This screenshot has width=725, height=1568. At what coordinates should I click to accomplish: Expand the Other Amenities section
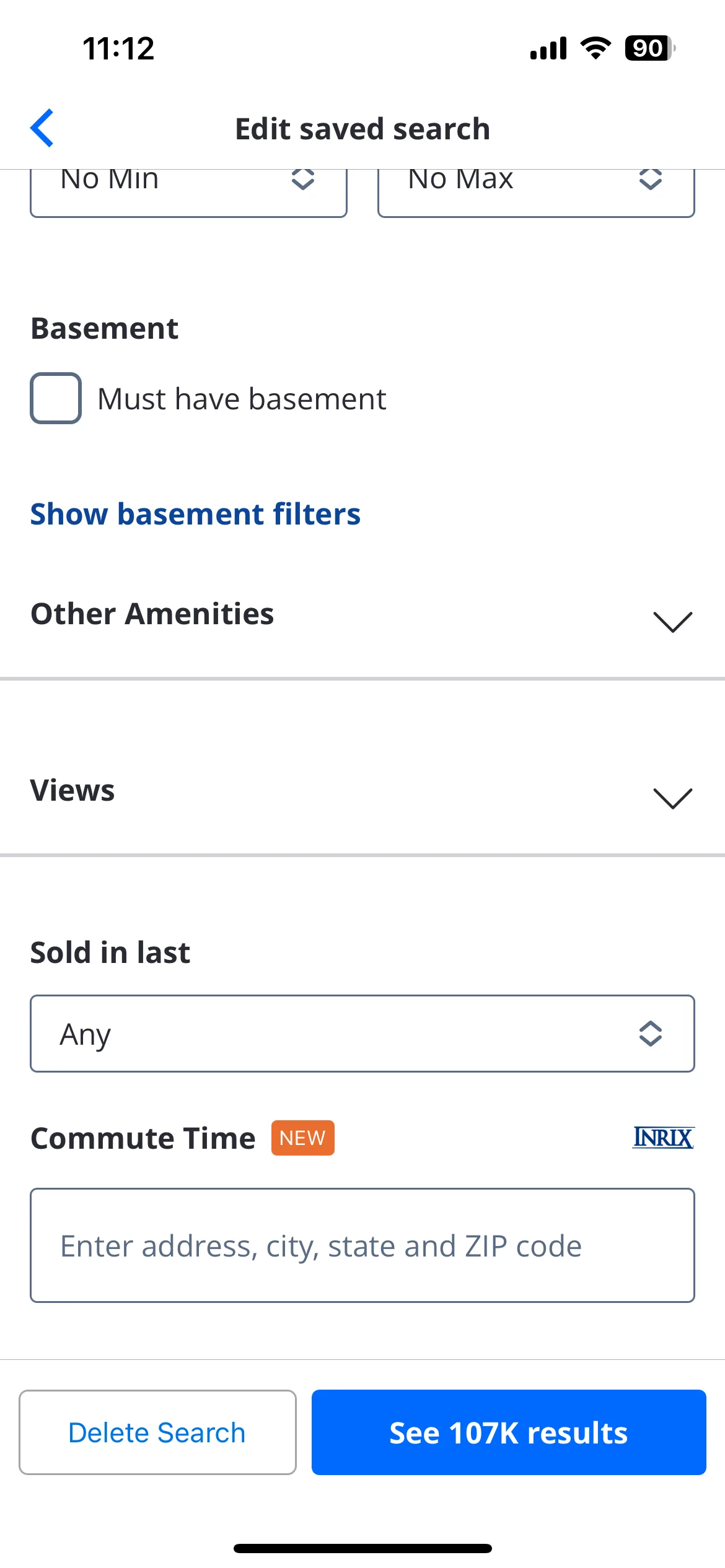click(x=362, y=614)
